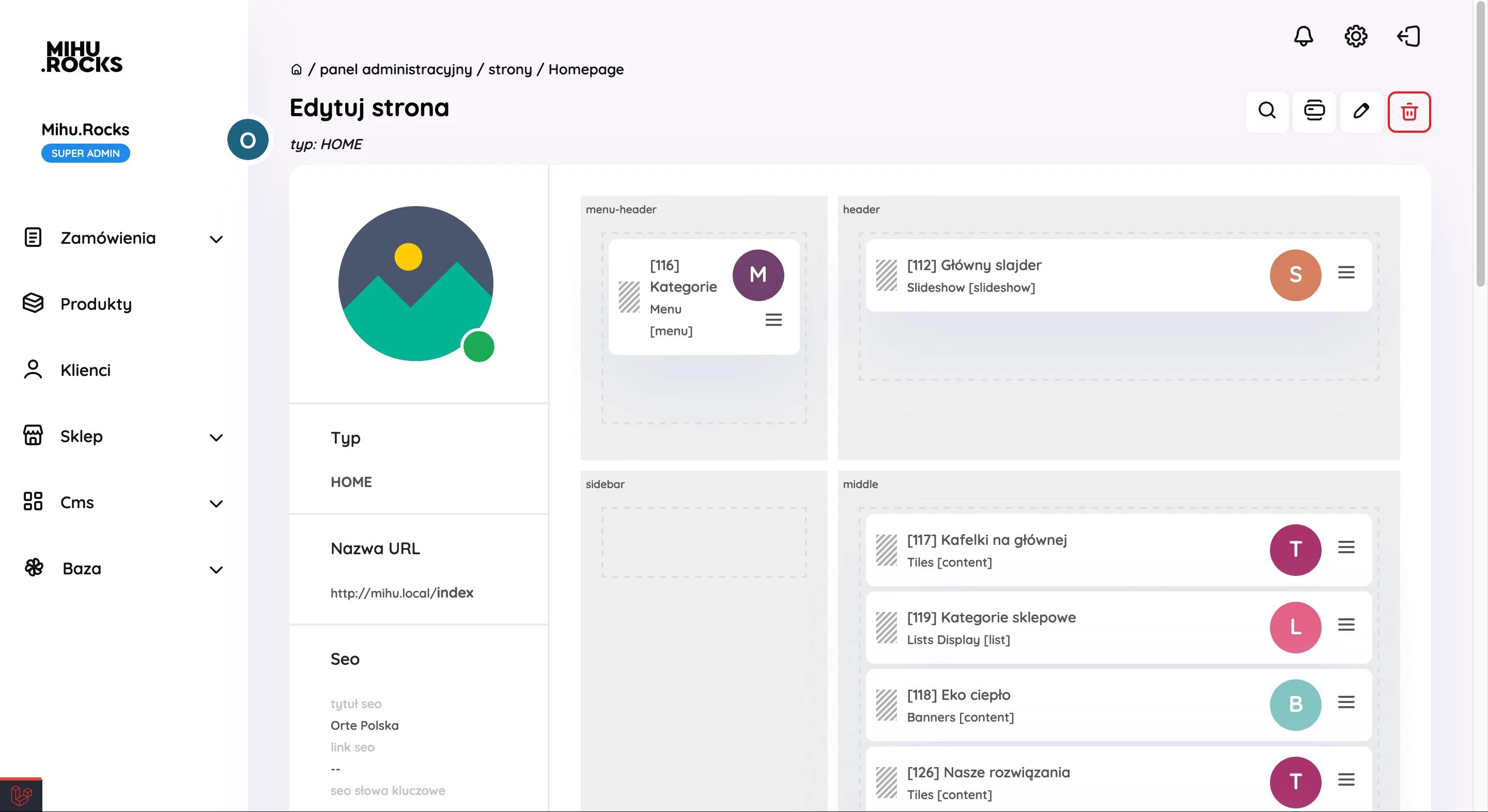Click the Mihu.Rocks user name
This screenshot has width=1488, height=812.
pos(85,129)
